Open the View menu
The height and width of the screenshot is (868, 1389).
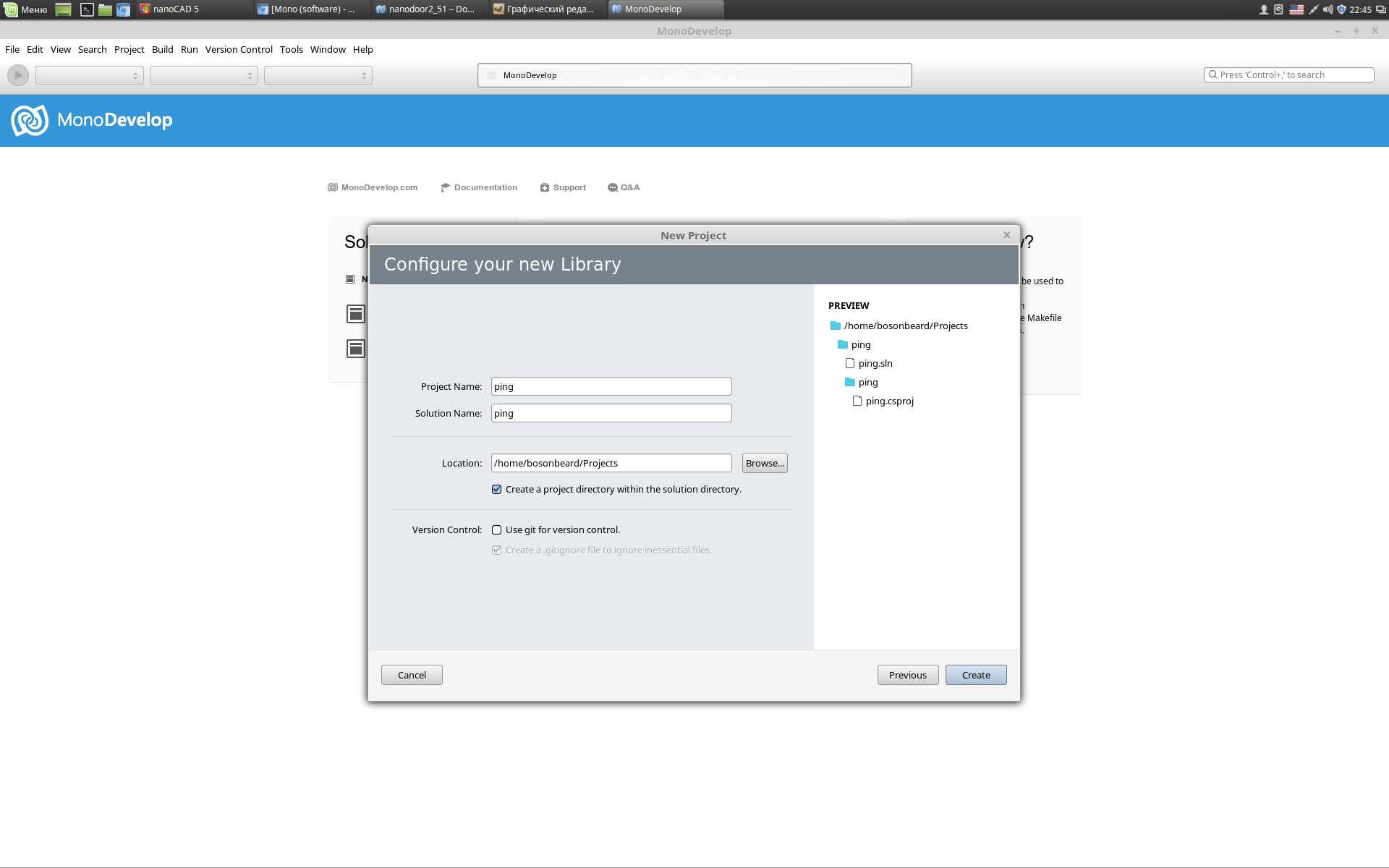tap(61, 49)
